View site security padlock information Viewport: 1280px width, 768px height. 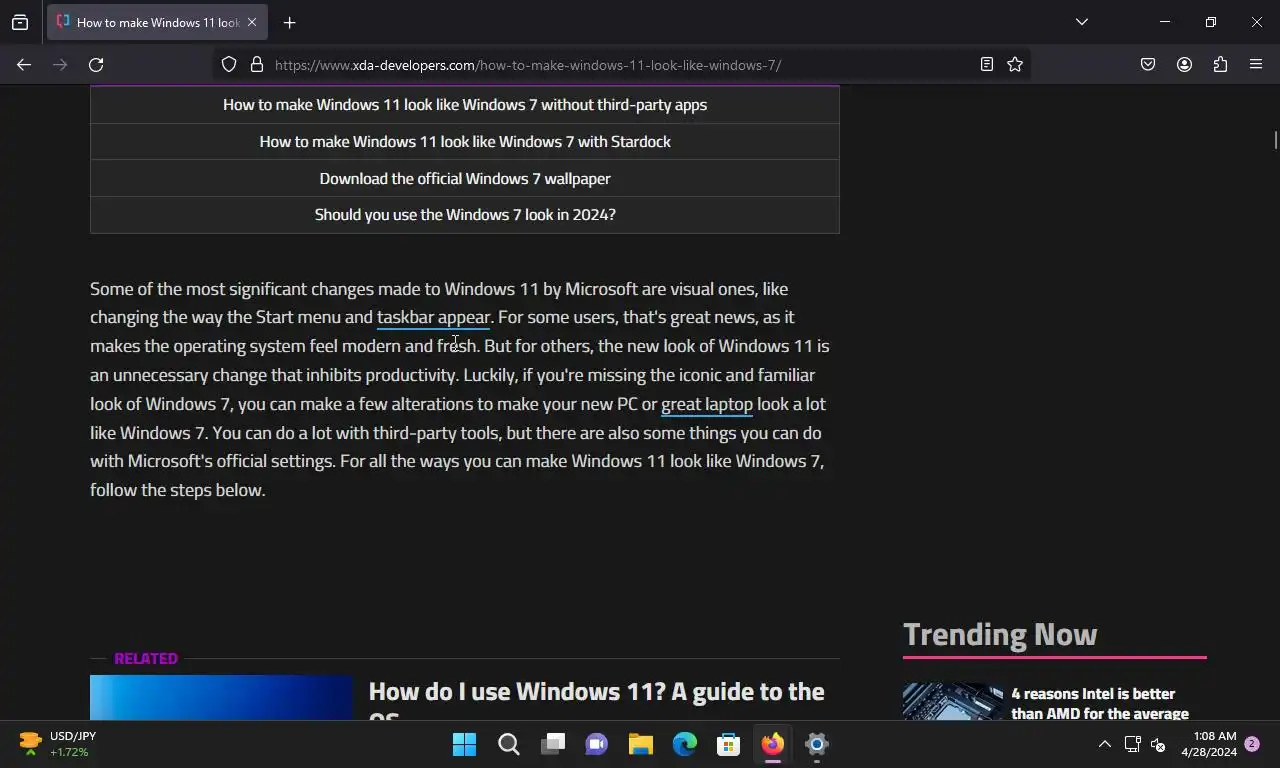(257, 65)
